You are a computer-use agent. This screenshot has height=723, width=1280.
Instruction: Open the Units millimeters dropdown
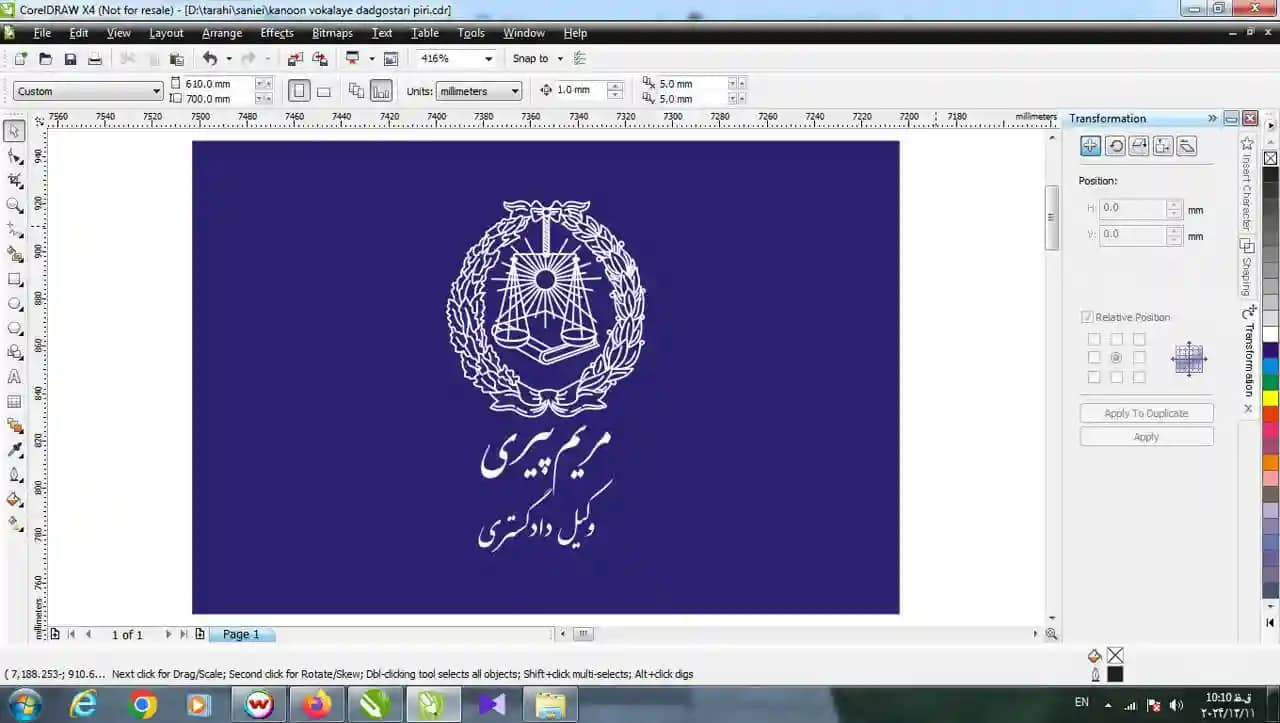515,91
